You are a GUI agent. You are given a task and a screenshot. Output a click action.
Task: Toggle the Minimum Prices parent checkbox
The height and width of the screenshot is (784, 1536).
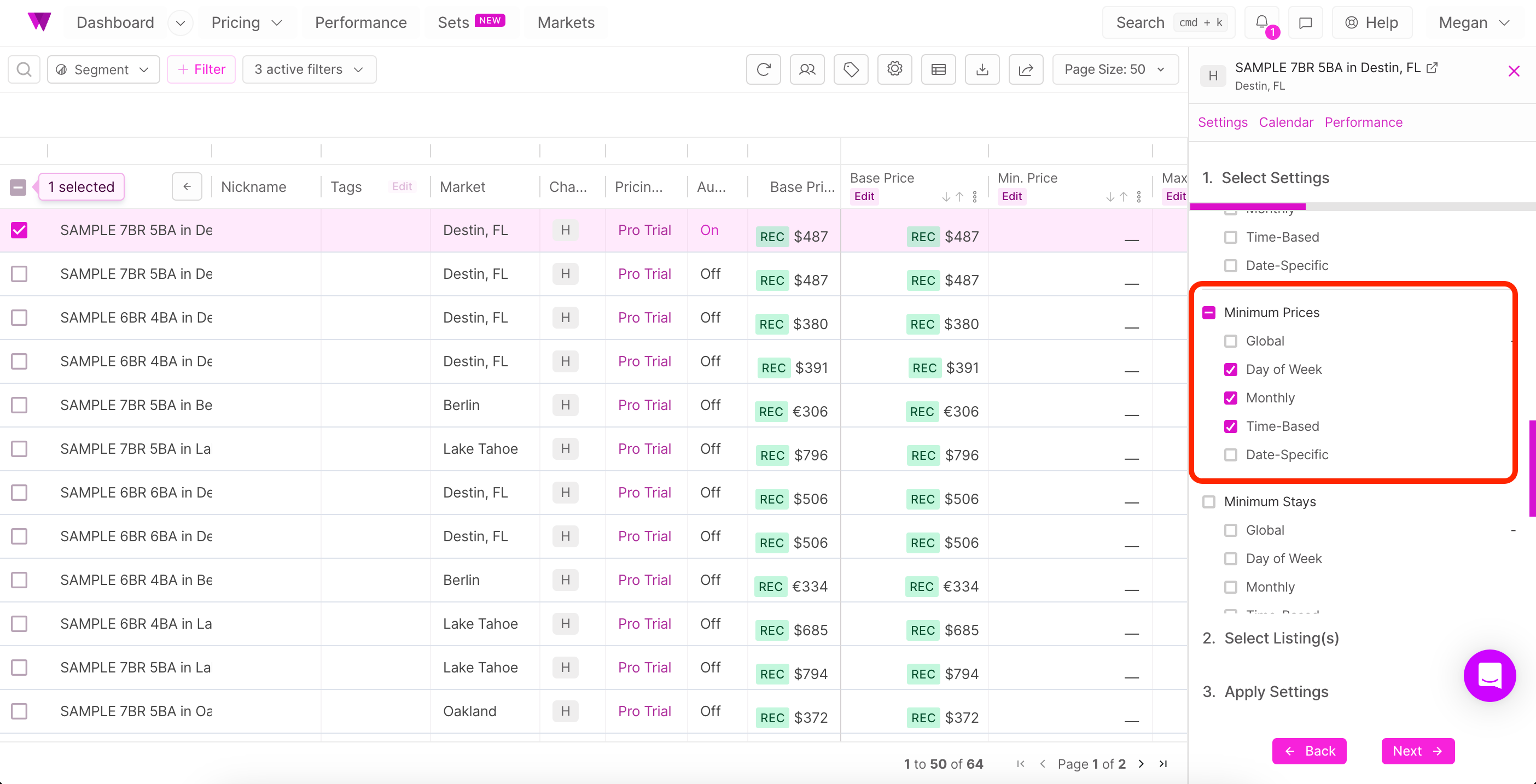point(1209,313)
